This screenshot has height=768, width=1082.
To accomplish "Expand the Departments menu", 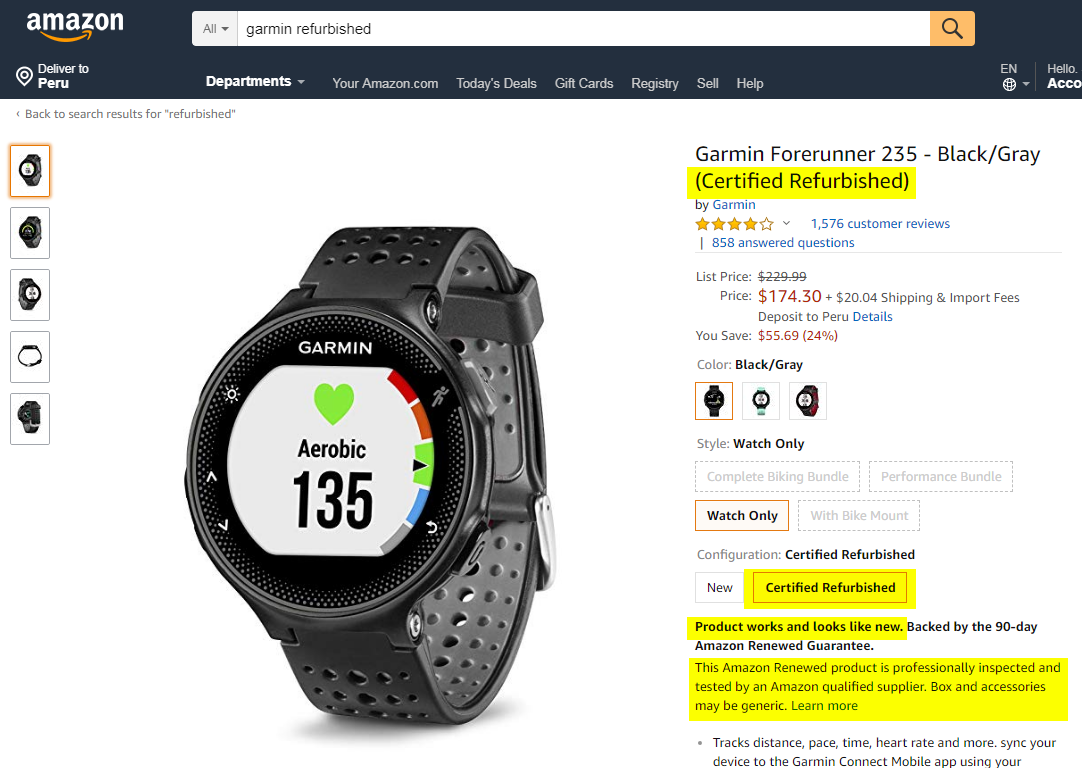I will [255, 81].
